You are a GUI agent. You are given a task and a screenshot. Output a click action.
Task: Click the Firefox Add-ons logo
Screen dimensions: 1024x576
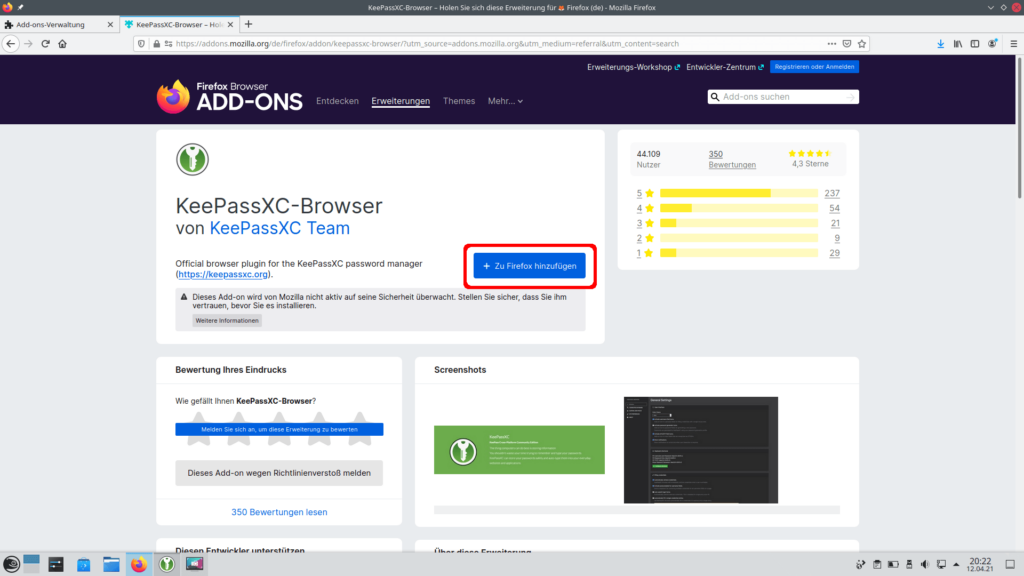point(229,97)
